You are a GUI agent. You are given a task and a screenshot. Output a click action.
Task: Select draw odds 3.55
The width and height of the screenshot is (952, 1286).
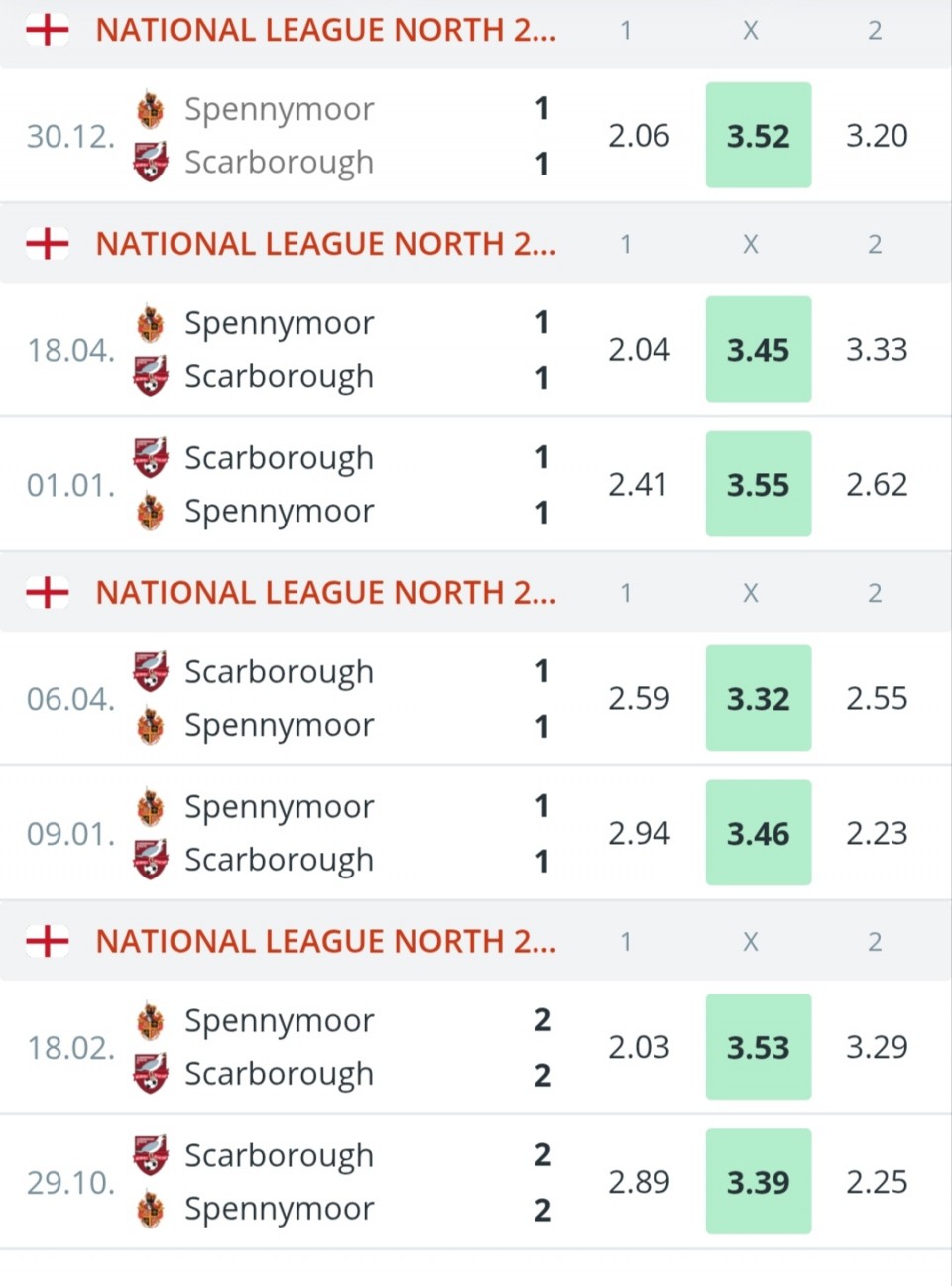click(759, 485)
